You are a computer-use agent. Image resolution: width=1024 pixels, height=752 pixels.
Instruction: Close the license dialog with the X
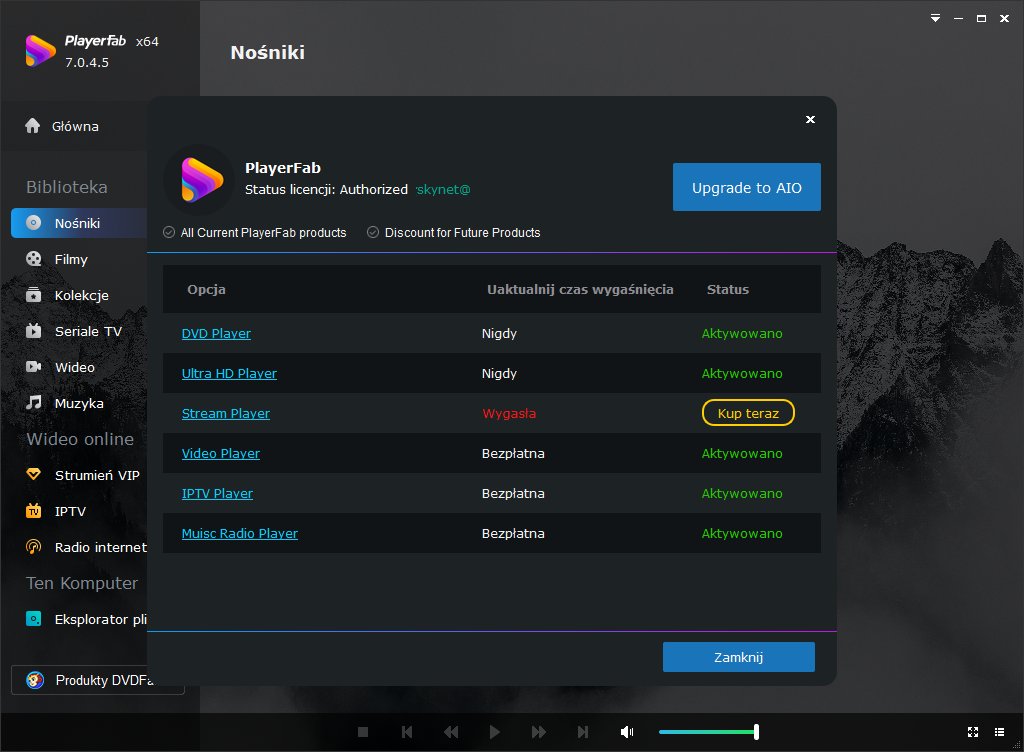coord(810,119)
